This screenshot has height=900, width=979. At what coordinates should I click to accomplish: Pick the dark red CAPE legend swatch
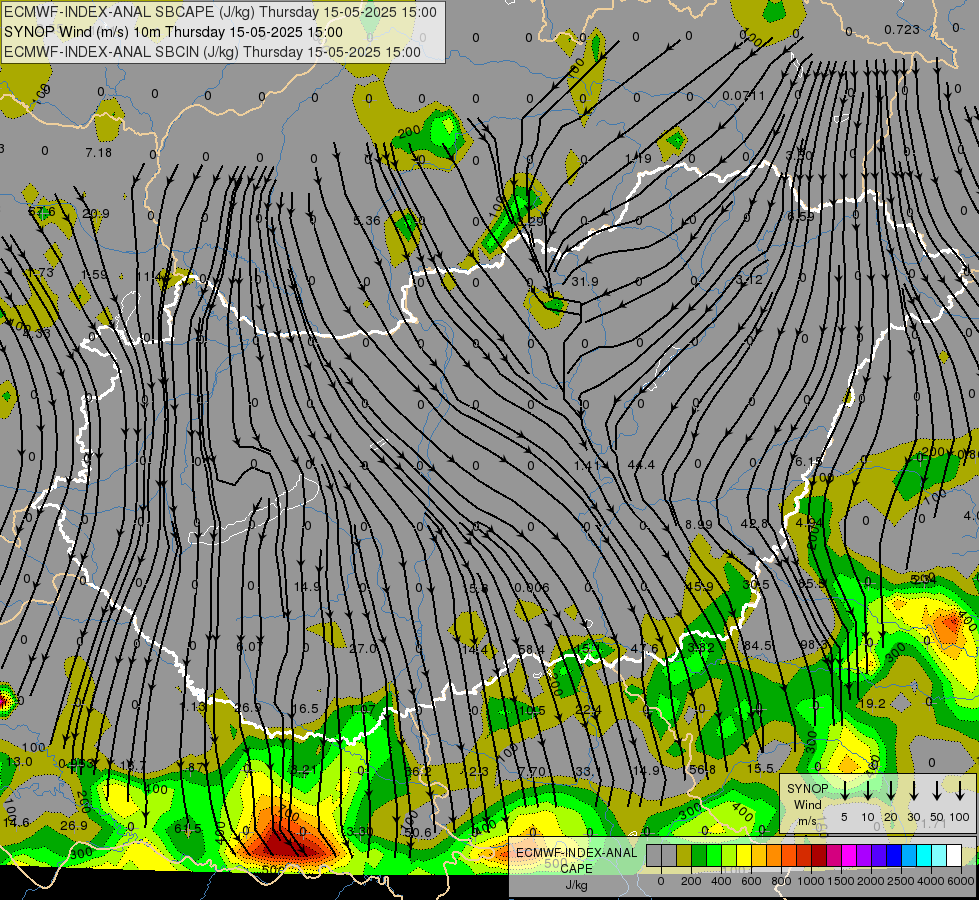point(819,855)
